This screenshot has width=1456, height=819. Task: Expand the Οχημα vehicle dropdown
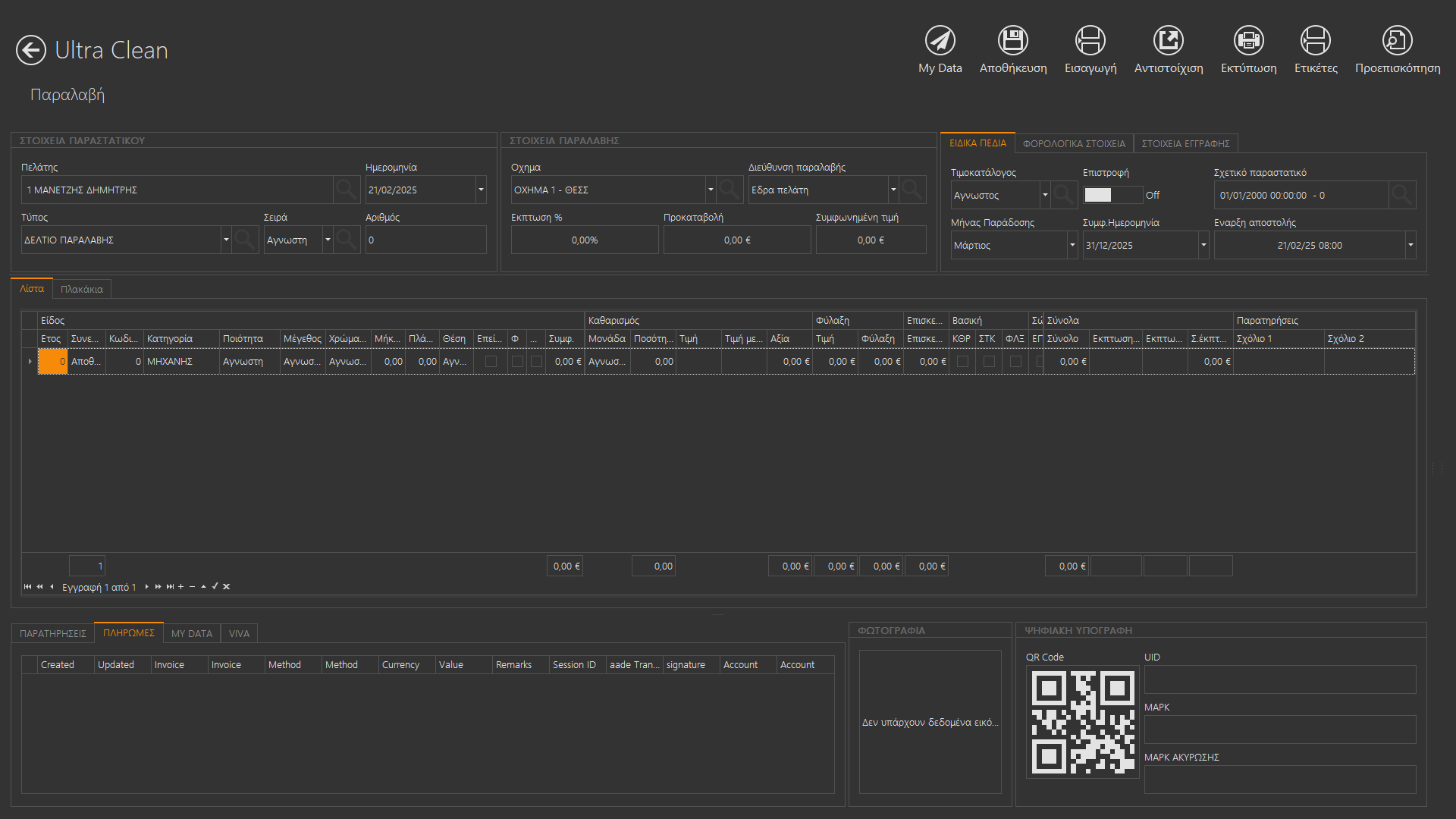tap(711, 190)
